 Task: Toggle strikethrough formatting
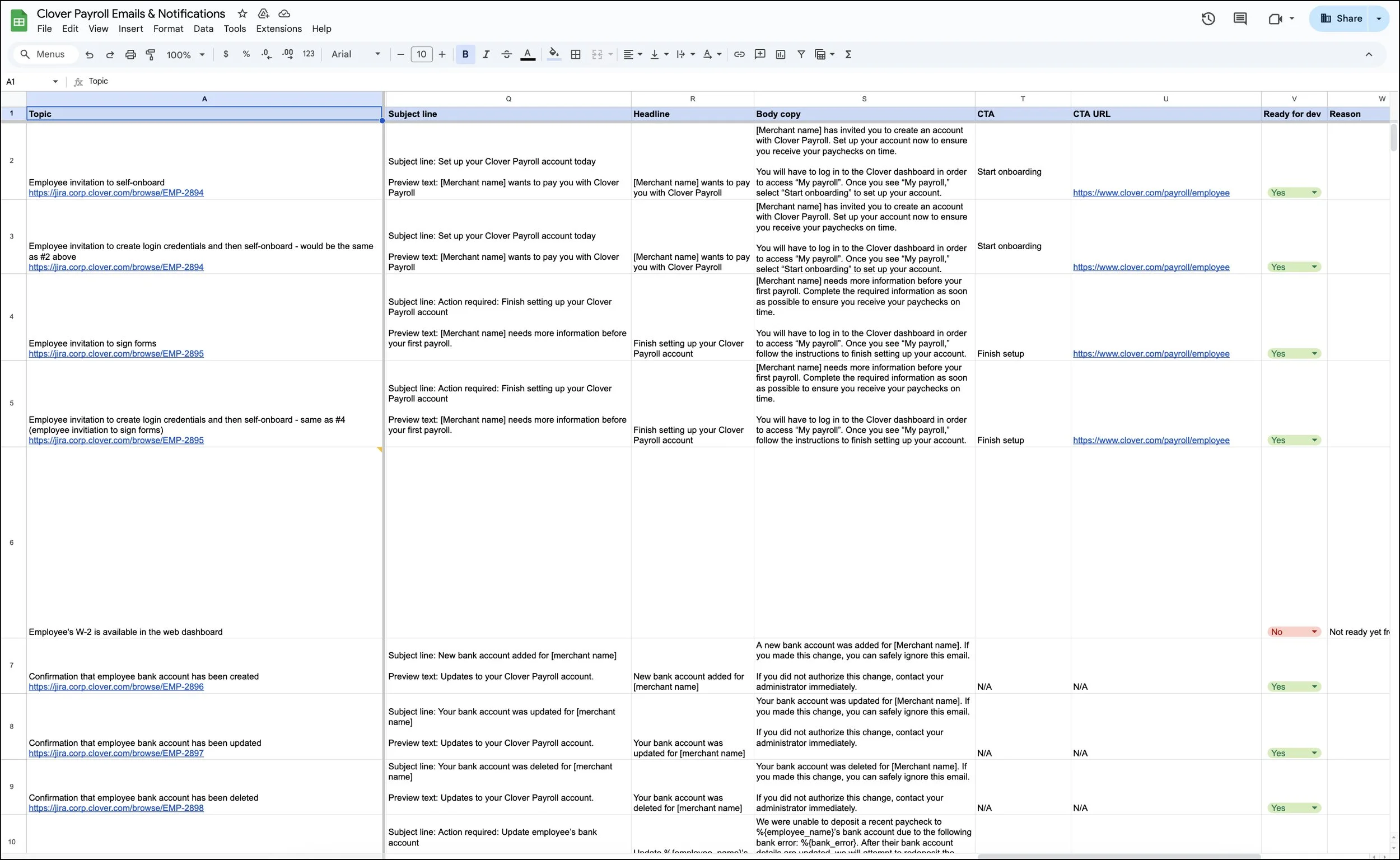pyautogui.click(x=506, y=55)
